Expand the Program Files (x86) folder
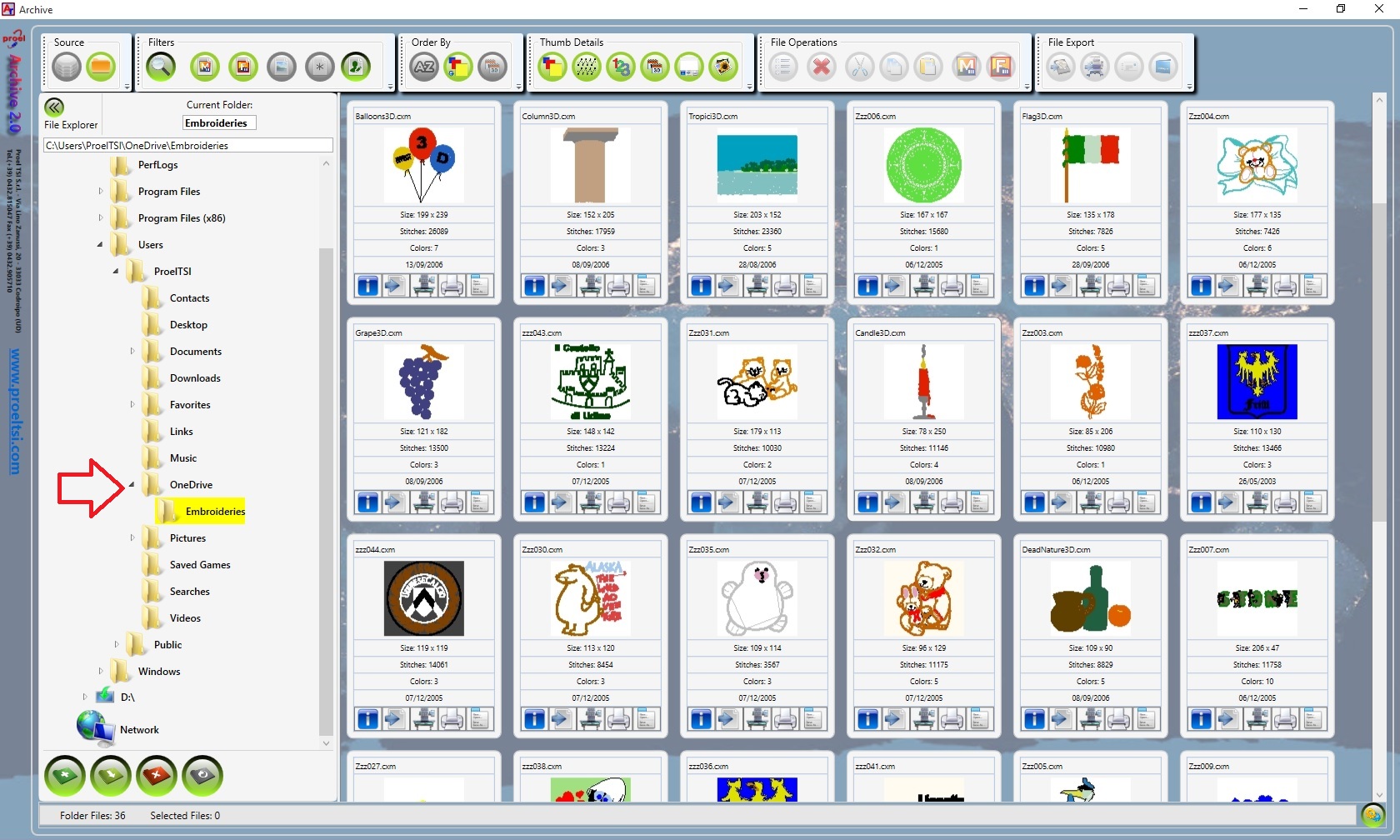Image resolution: width=1400 pixels, height=840 pixels. point(100,217)
